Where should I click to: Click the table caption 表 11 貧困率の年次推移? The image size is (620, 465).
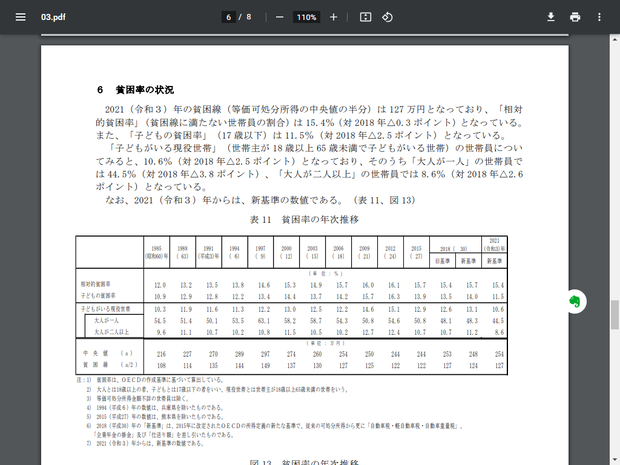click(x=304, y=219)
